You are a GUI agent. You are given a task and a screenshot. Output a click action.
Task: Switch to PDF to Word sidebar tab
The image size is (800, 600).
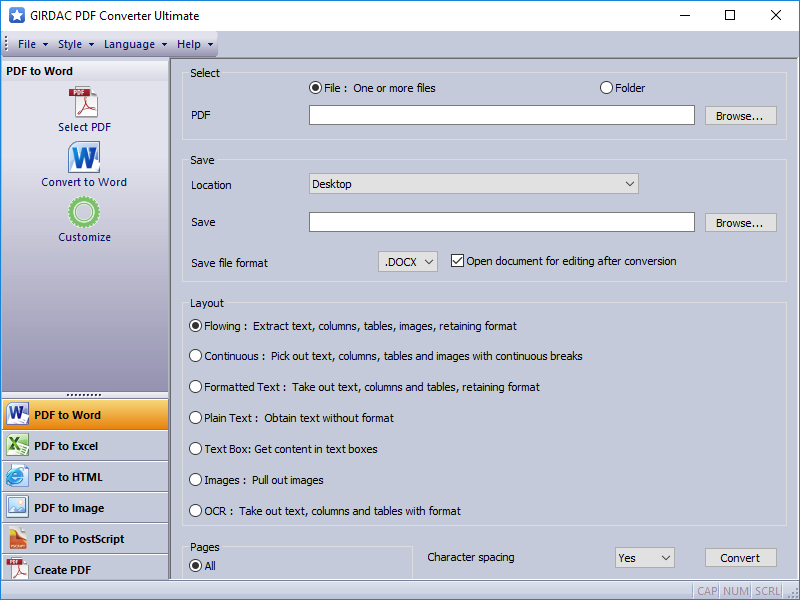click(85, 415)
